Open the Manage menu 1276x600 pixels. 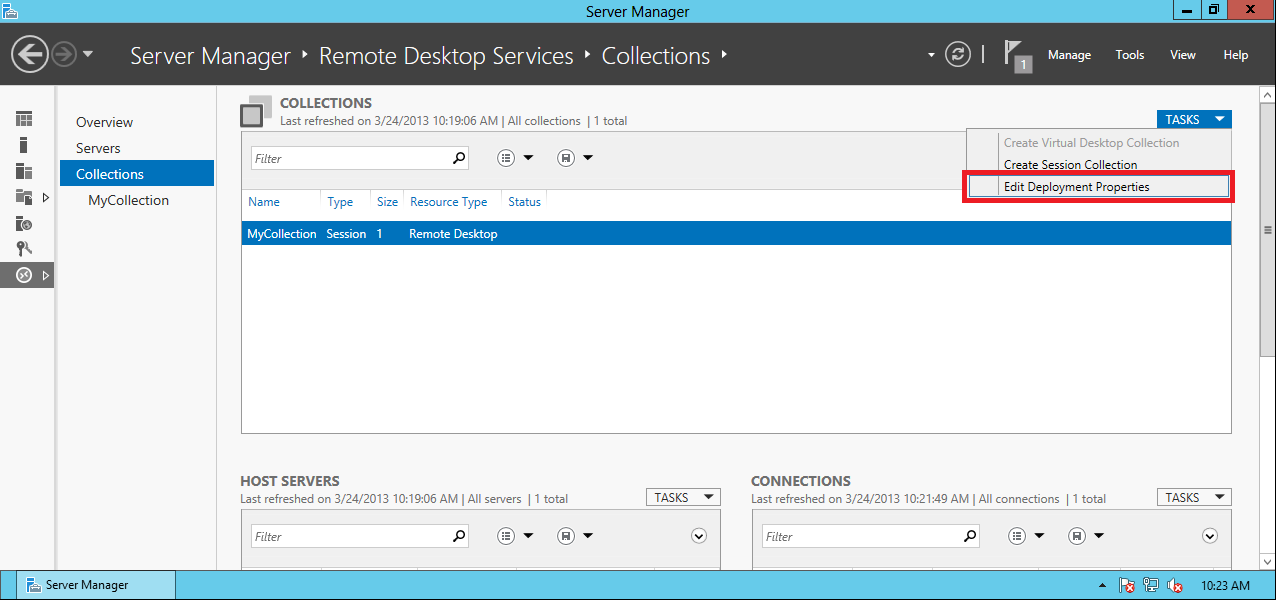pyautogui.click(x=1069, y=55)
